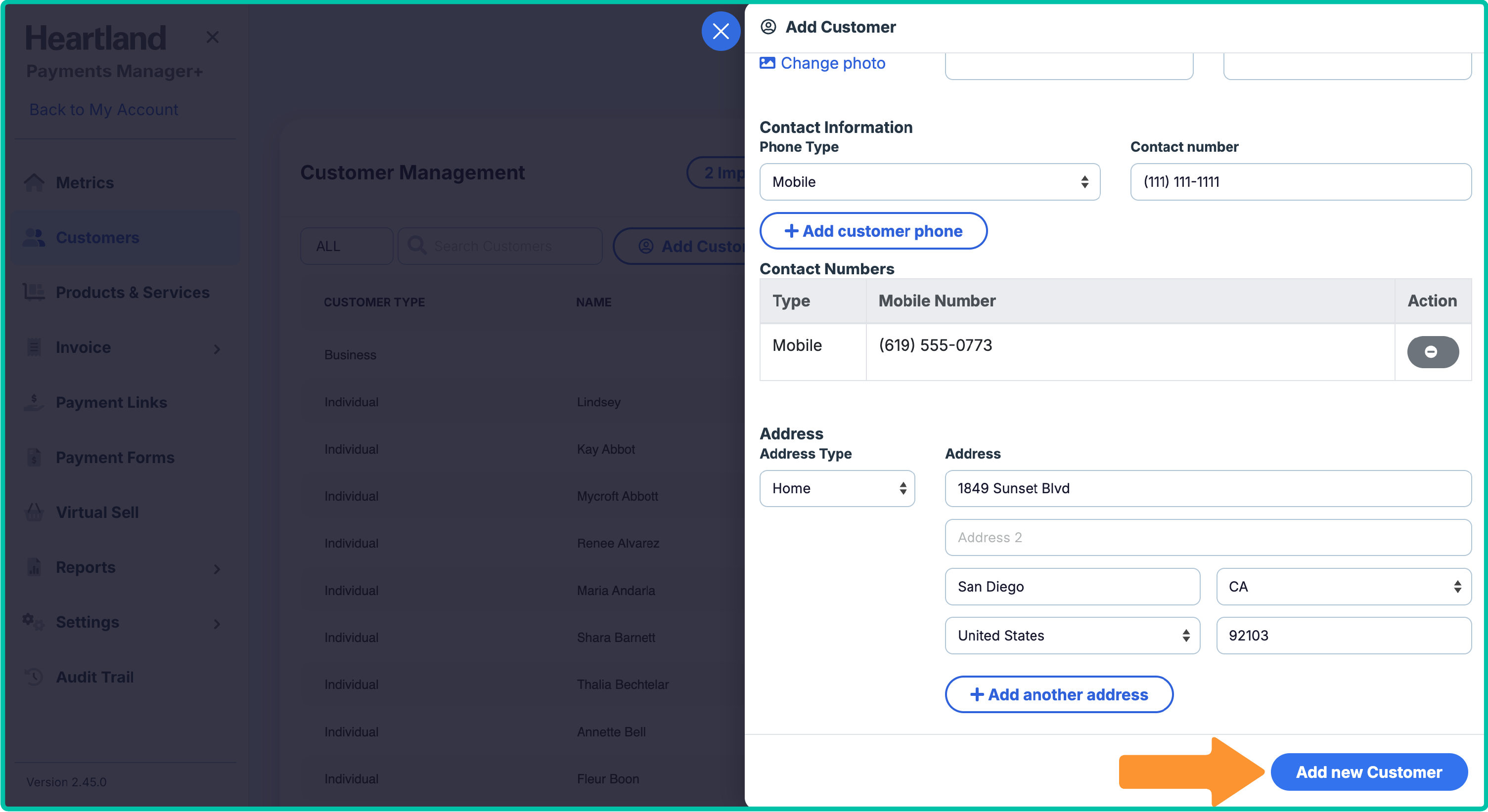The height and width of the screenshot is (812, 1488).
Task: Click the Audit Trail clock icon
Action: [34, 677]
